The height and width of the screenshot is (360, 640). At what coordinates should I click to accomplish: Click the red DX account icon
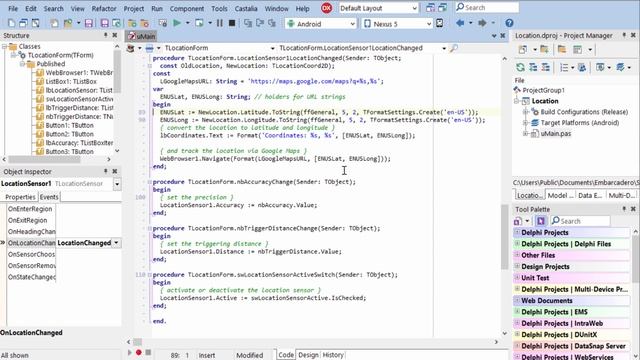tap(327, 8)
